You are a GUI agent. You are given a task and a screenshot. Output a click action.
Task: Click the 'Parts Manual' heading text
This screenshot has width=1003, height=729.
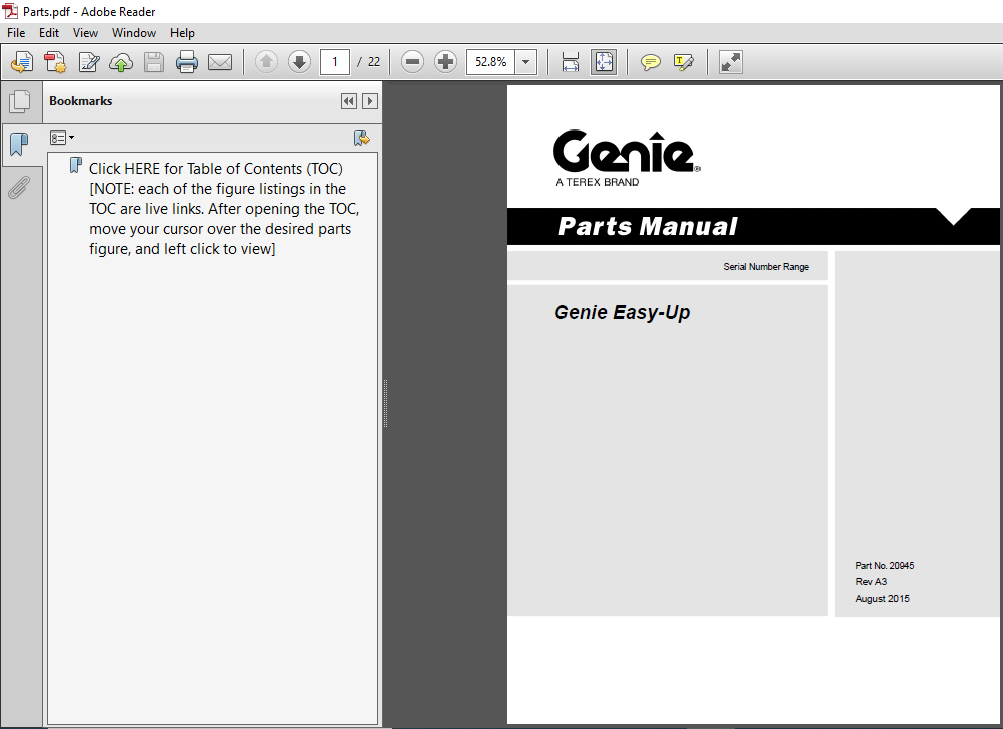(647, 226)
